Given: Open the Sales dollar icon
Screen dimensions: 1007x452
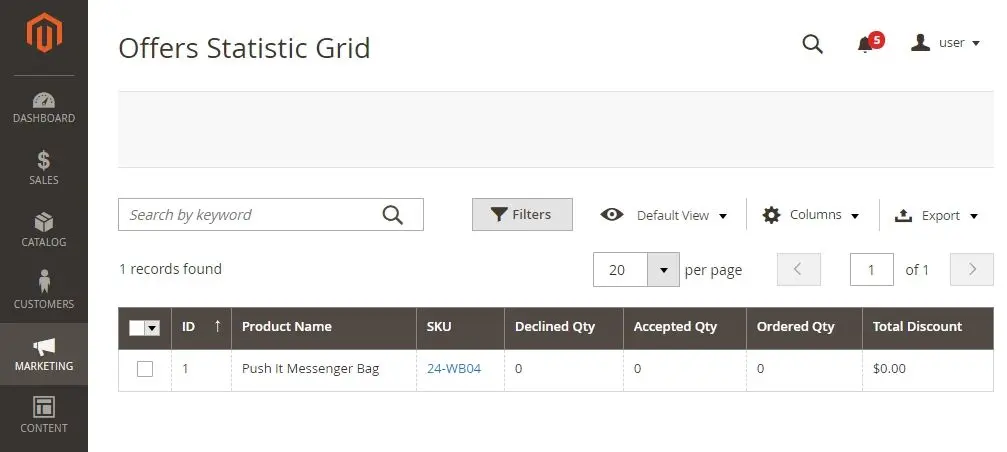Looking at the screenshot, I should (44, 161).
